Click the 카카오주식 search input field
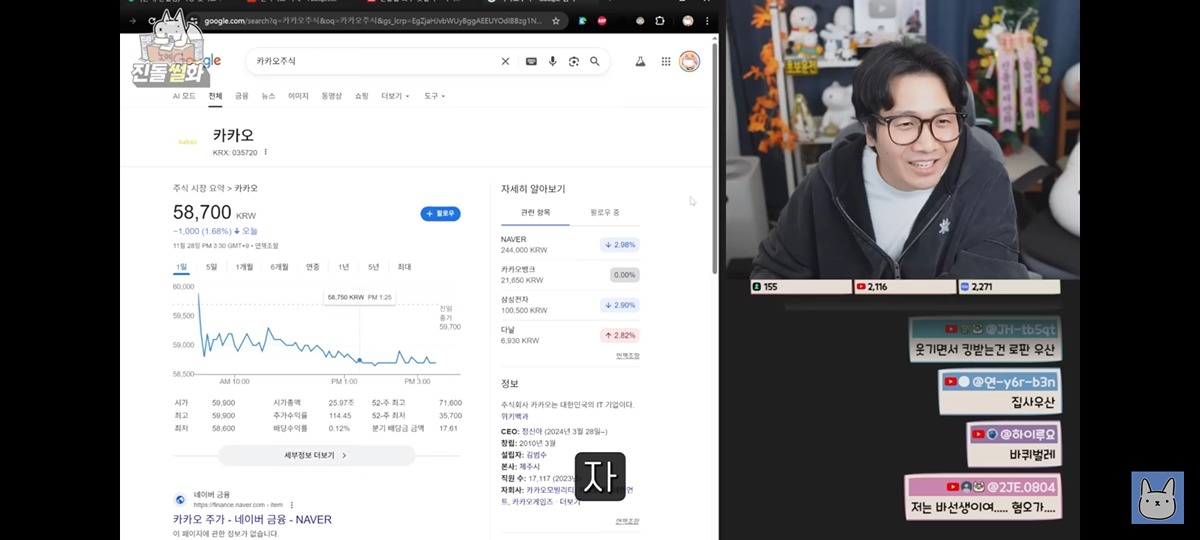Screen dimensions: 1200x540 tap(370, 61)
